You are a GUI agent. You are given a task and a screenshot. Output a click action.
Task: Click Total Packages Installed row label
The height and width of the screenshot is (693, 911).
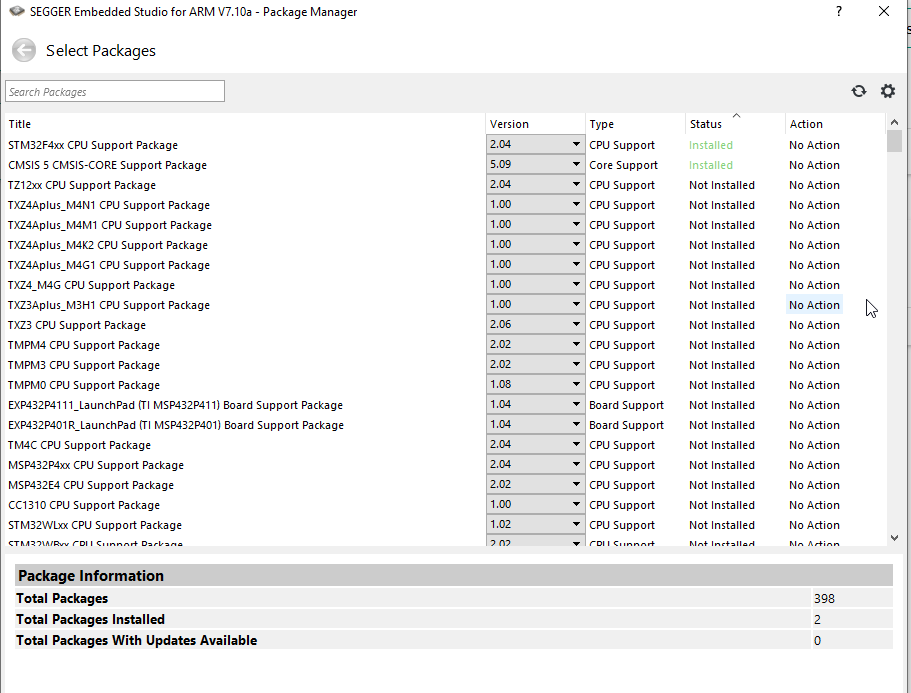[x=91, y=619]
